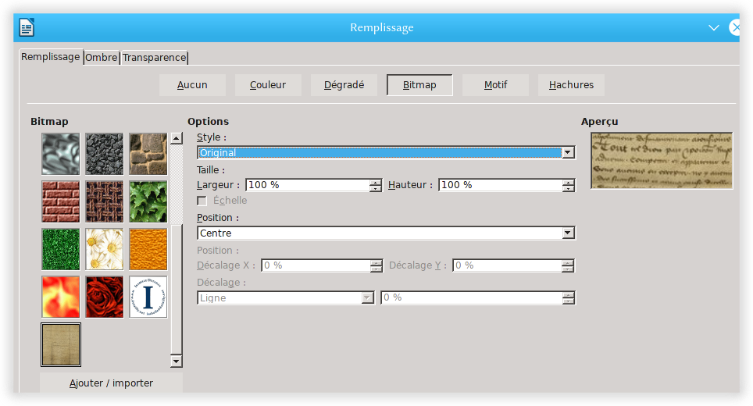Image resolution: width=753 pixels, height=406 pixels.
Task: Click the Ajouter / importer button
Action: pos(111,383)
